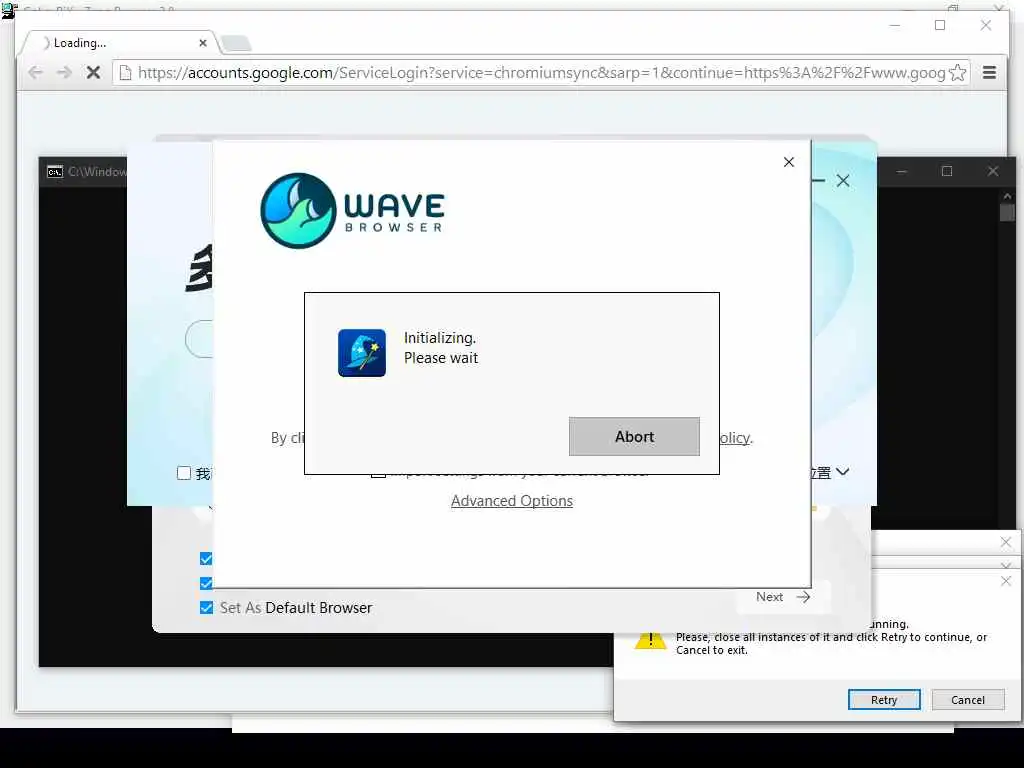
Task: Expand the Chinese installer settings chevron
Action: point(842,472)
